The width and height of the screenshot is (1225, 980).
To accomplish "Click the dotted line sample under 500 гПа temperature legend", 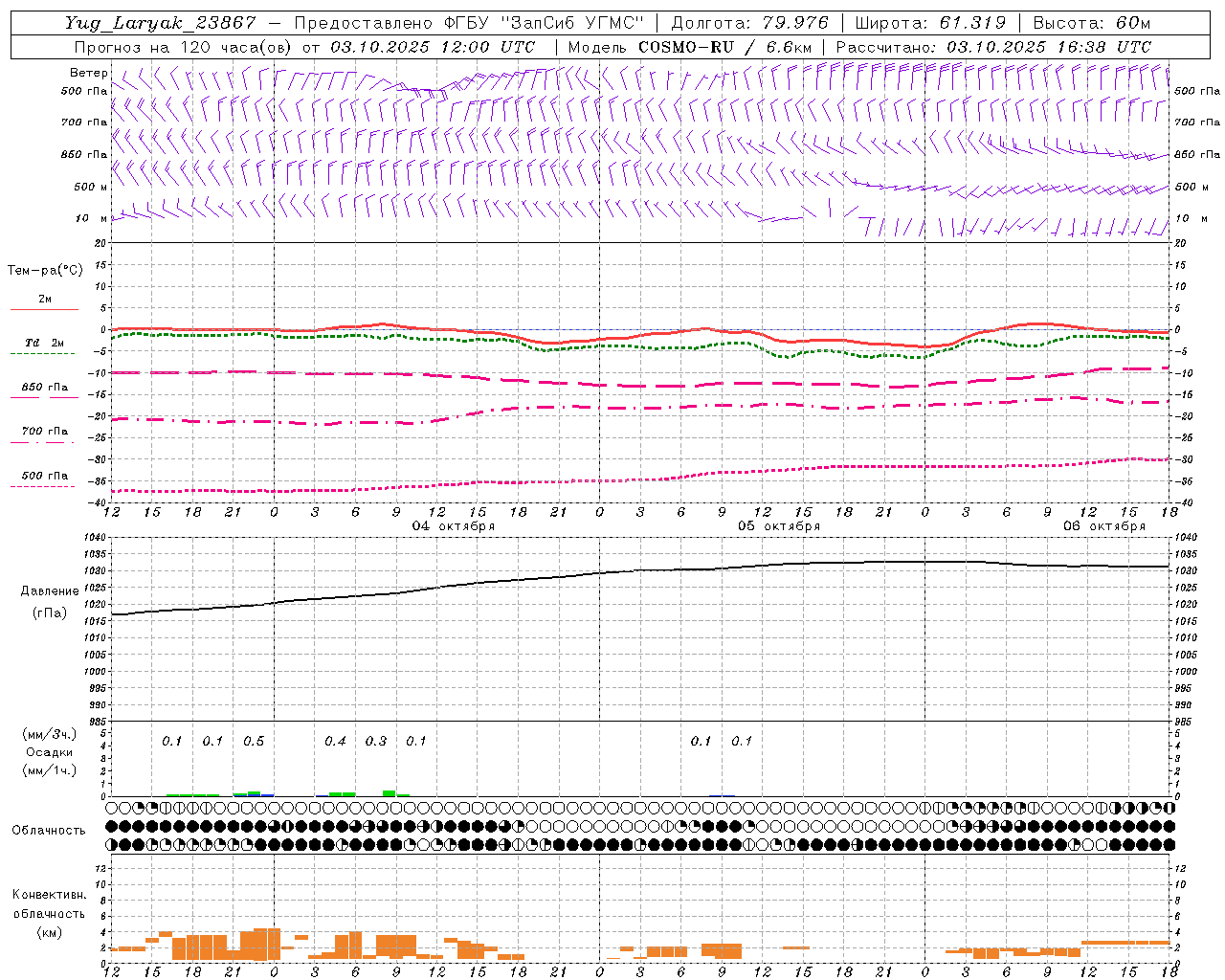I will click(43, 486).
